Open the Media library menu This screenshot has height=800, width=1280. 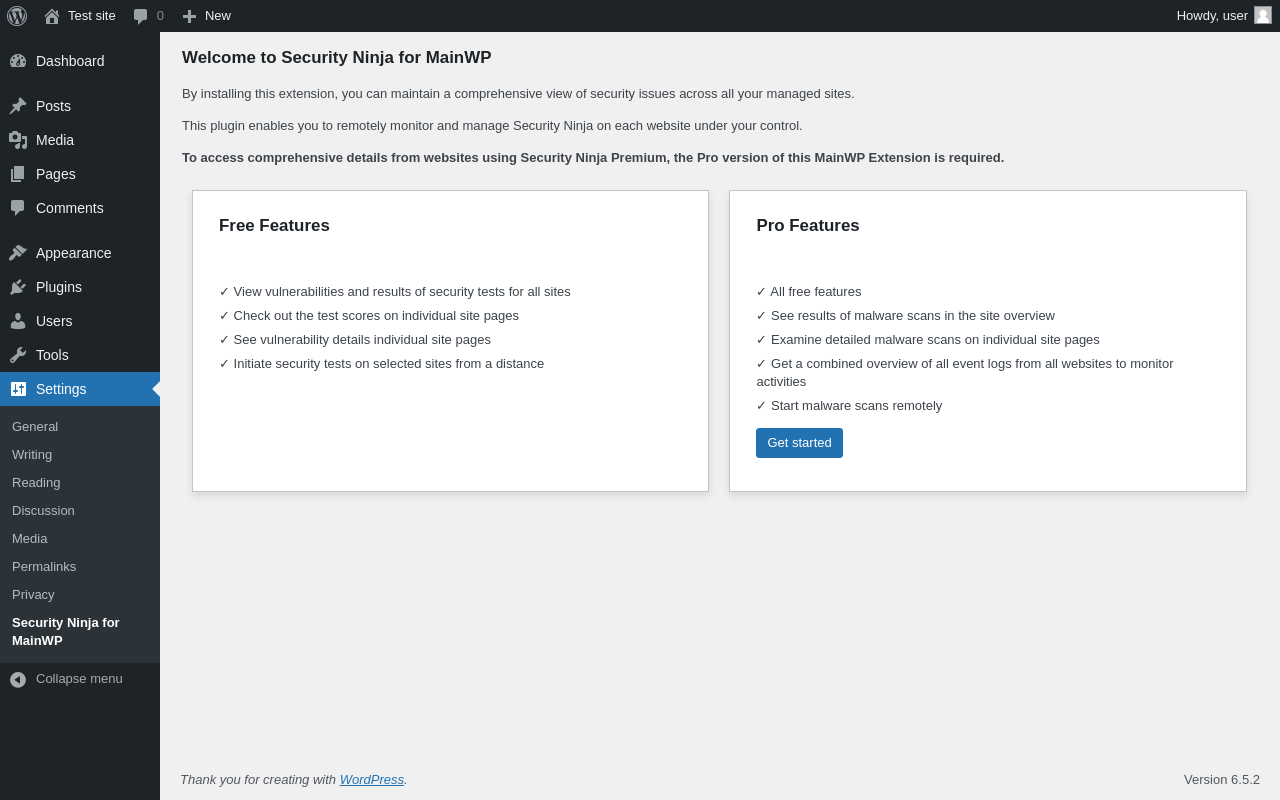click(x=80, y=140)
